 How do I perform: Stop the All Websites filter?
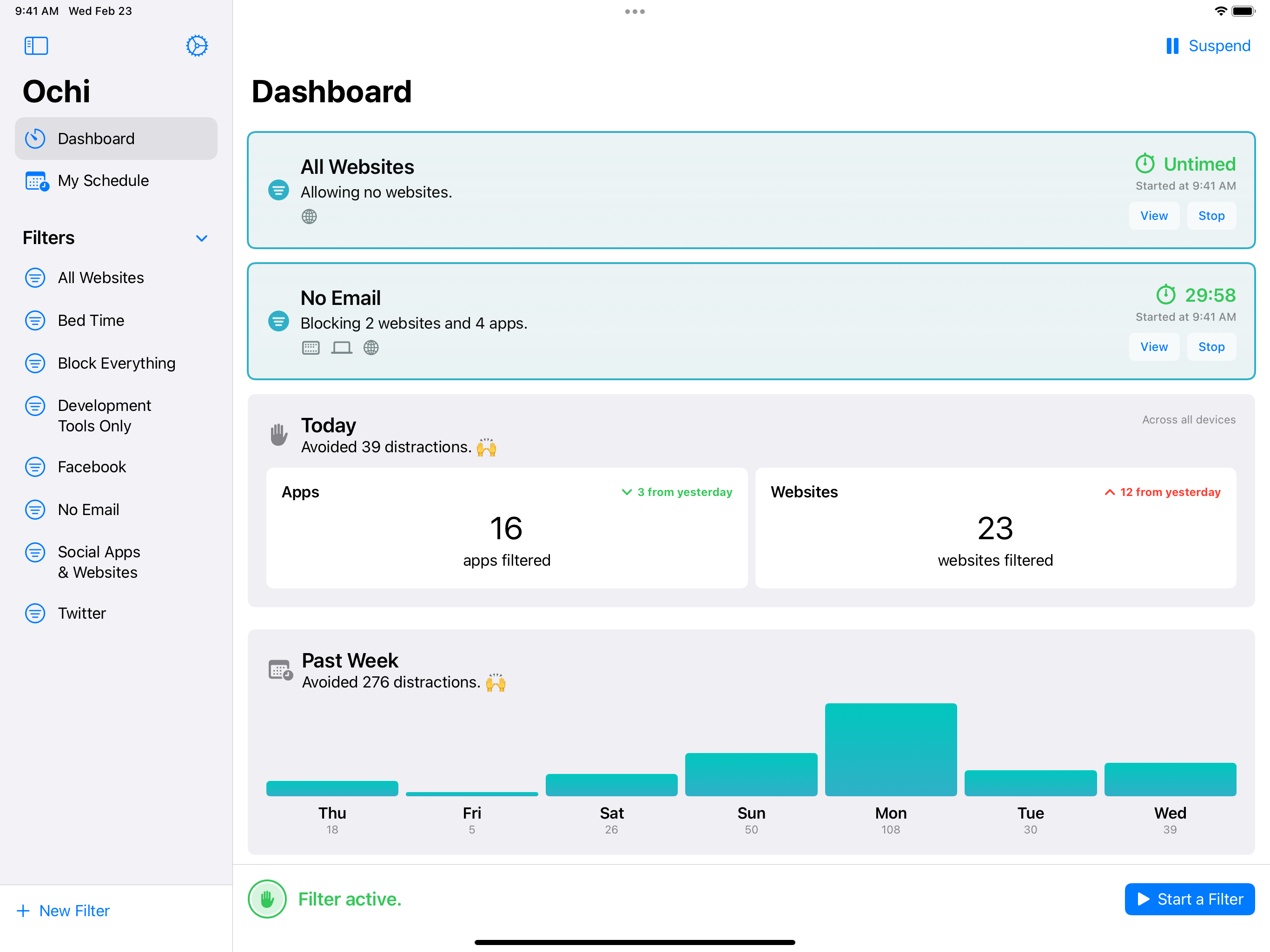click(1211, 216)
